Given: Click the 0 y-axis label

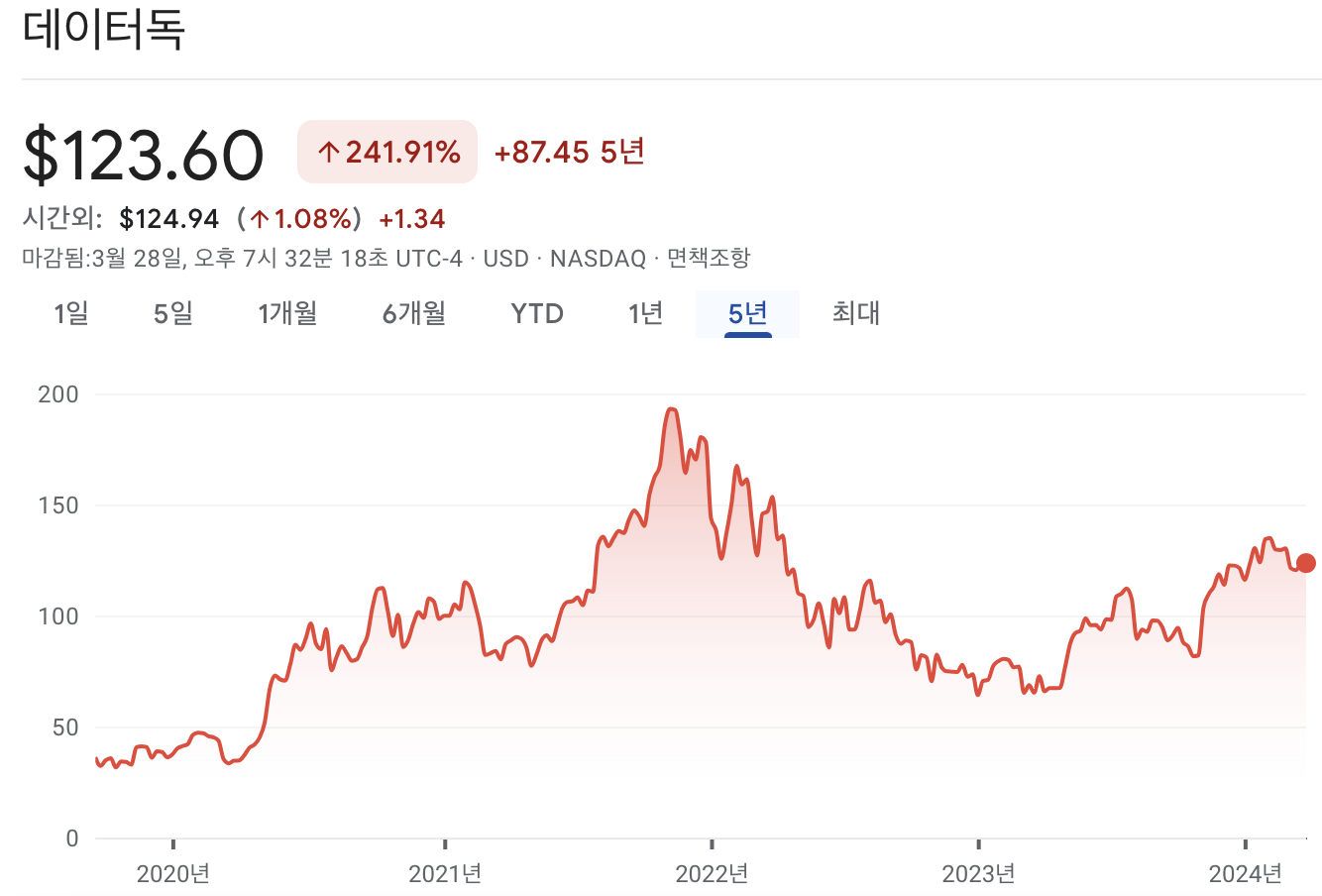Looking at the screenshot, I should tap(71, 838).
